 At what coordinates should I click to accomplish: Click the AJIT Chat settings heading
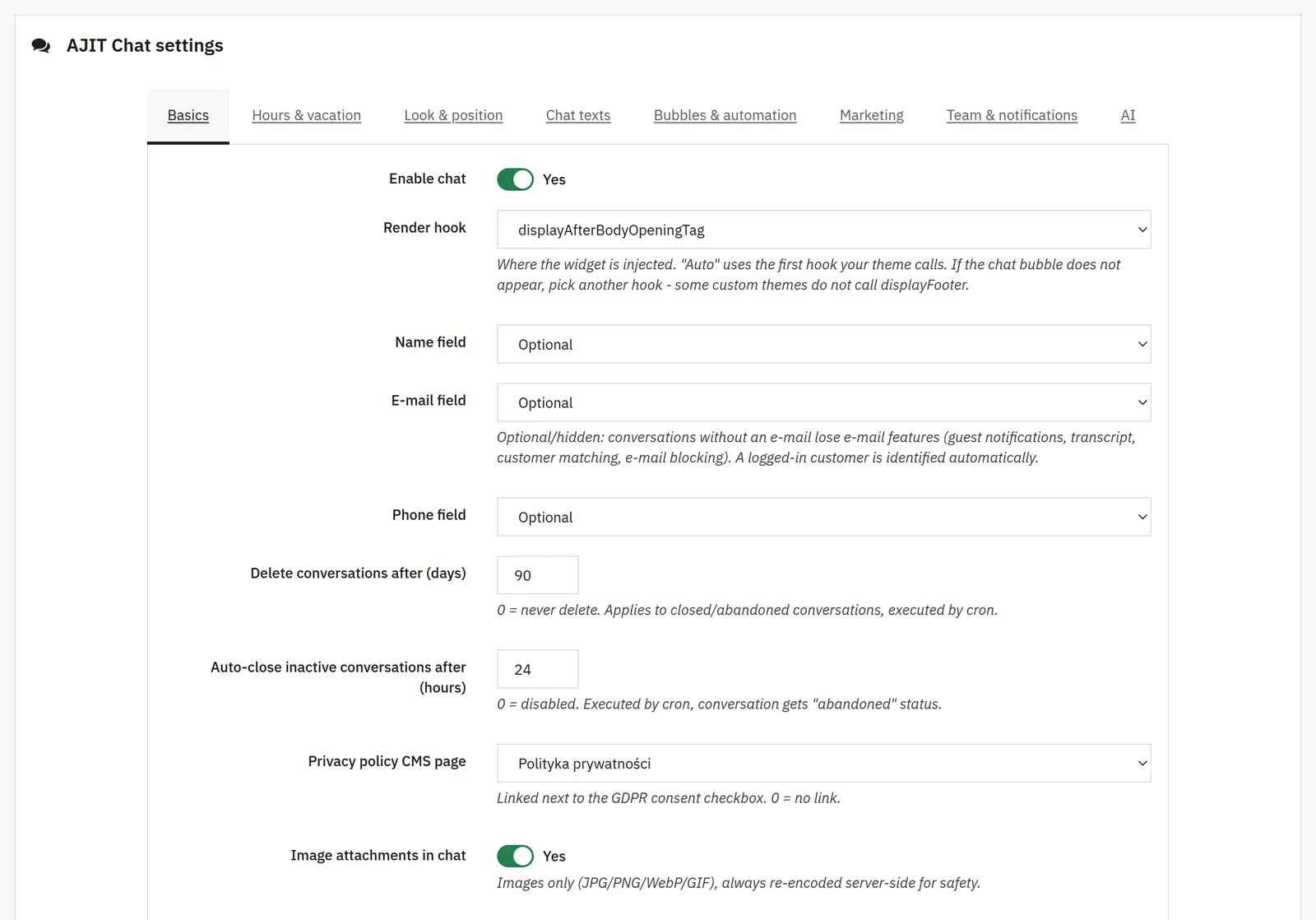pos(145,46)
